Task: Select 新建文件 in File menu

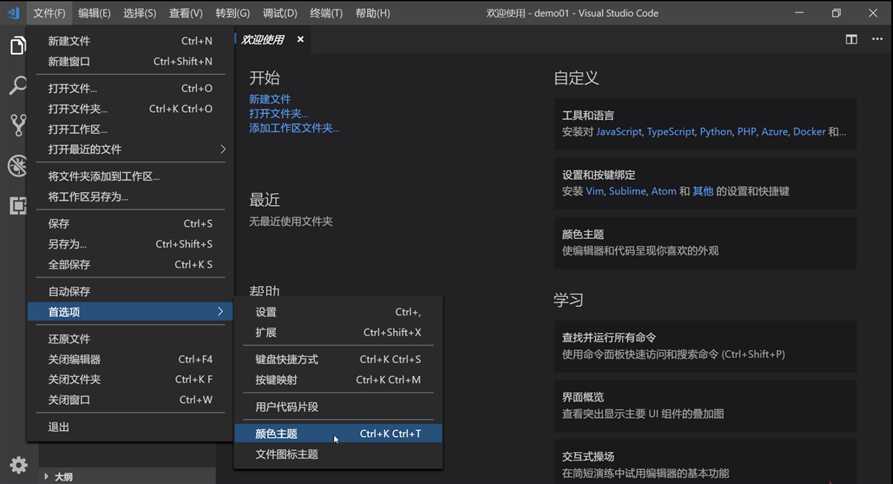Action: click(x=130, y=41)
